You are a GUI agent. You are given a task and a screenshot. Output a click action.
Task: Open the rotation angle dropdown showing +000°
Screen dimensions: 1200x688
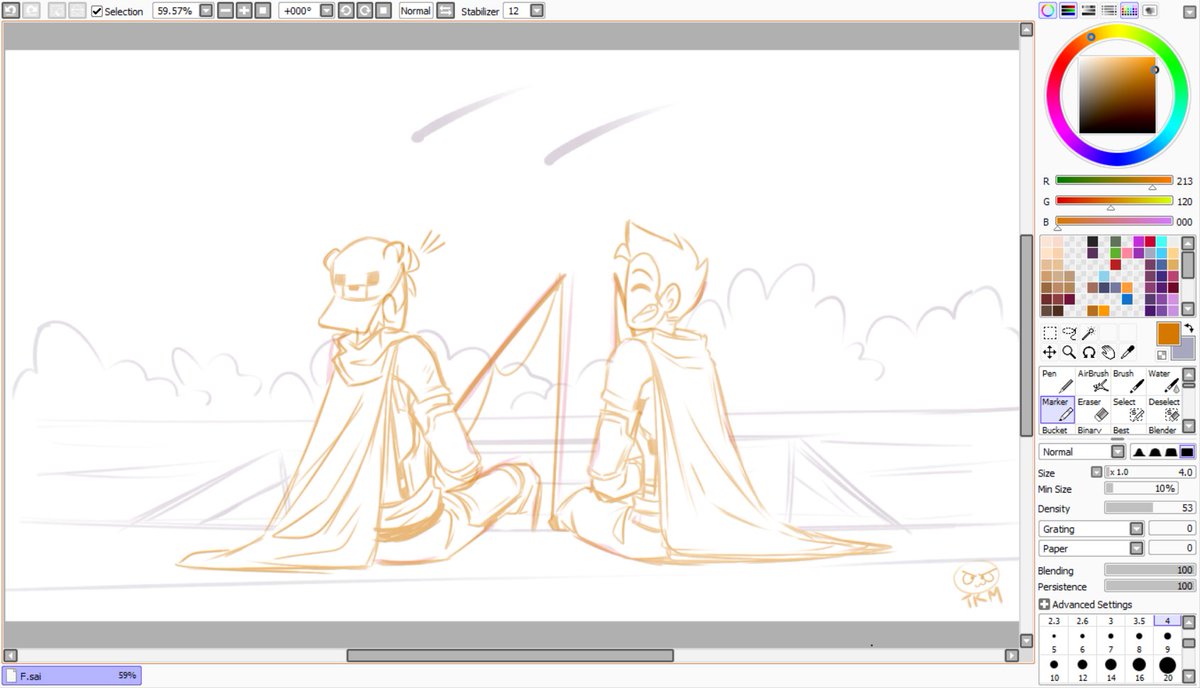[326, 10]
